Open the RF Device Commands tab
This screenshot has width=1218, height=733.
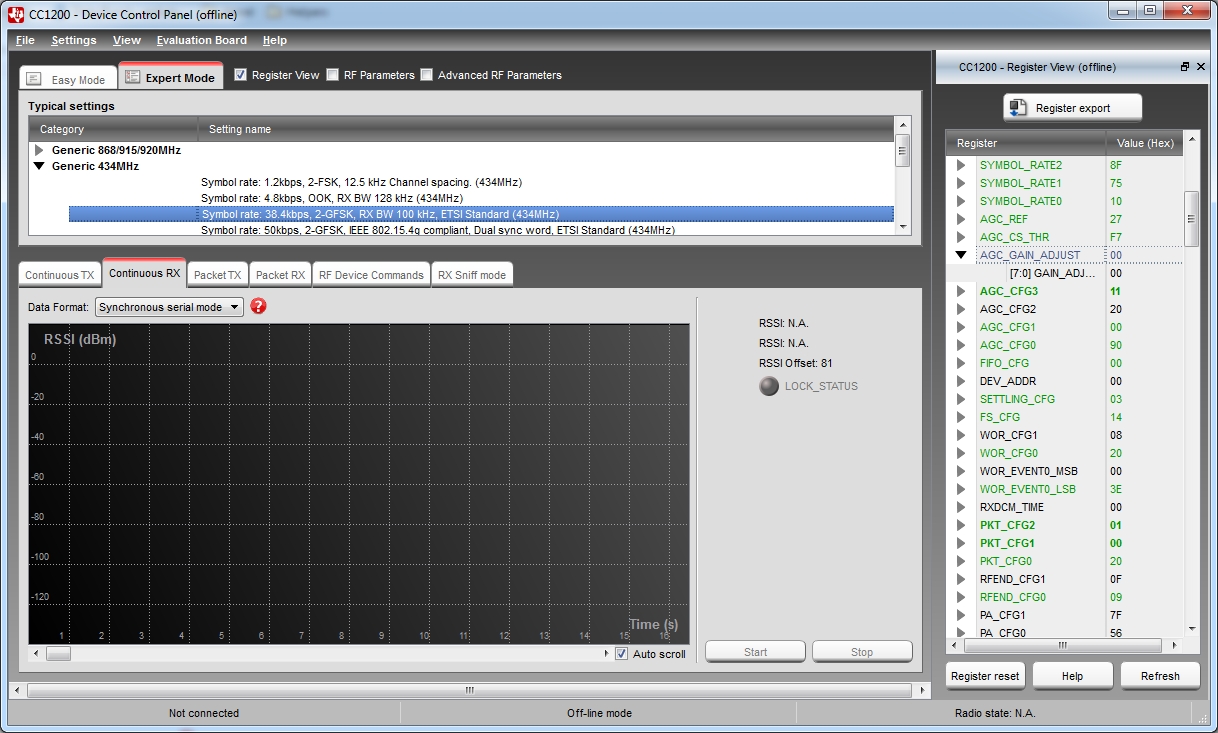(371, 275)
